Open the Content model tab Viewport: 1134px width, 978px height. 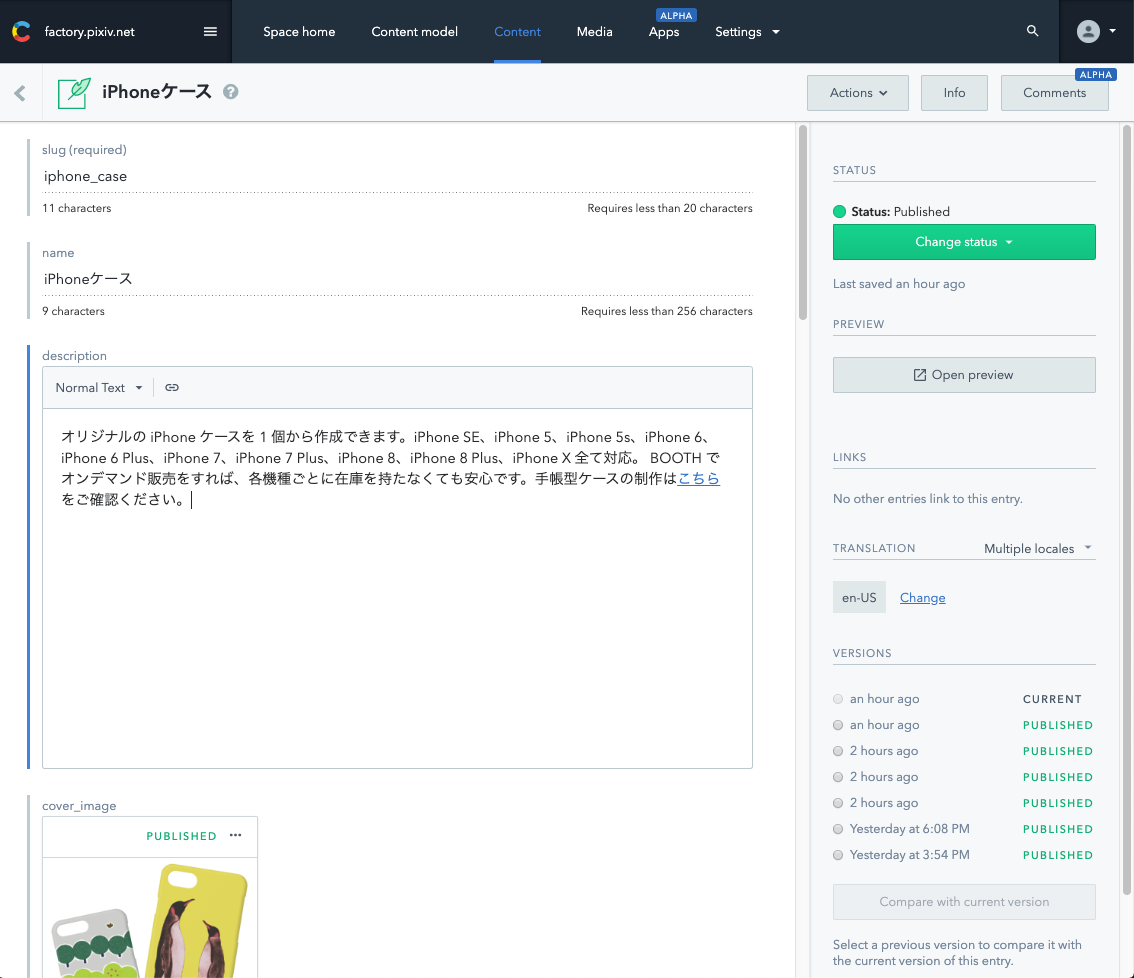414,32
